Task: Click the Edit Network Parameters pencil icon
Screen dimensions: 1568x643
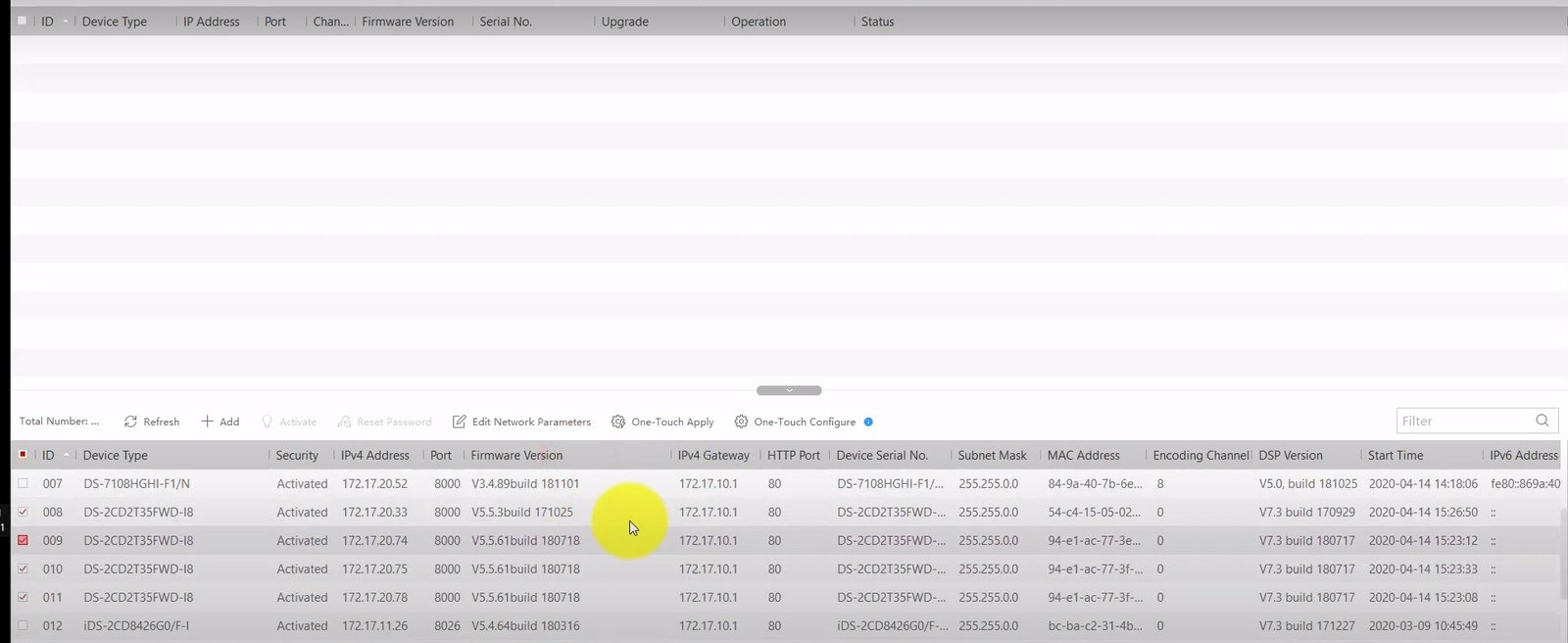Action: [459, 421]
